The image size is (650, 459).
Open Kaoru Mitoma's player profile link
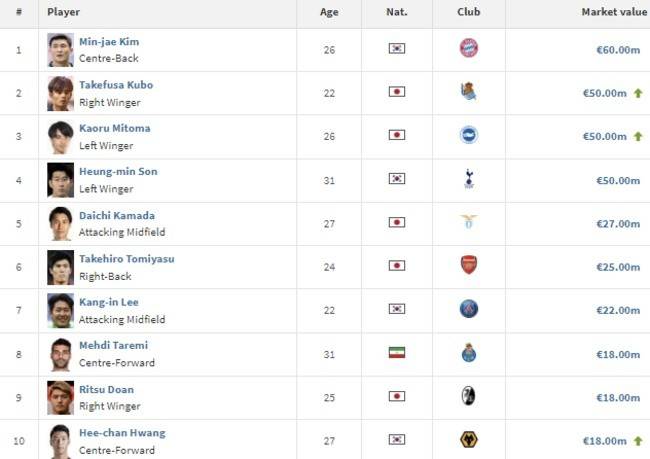point(115,128)
